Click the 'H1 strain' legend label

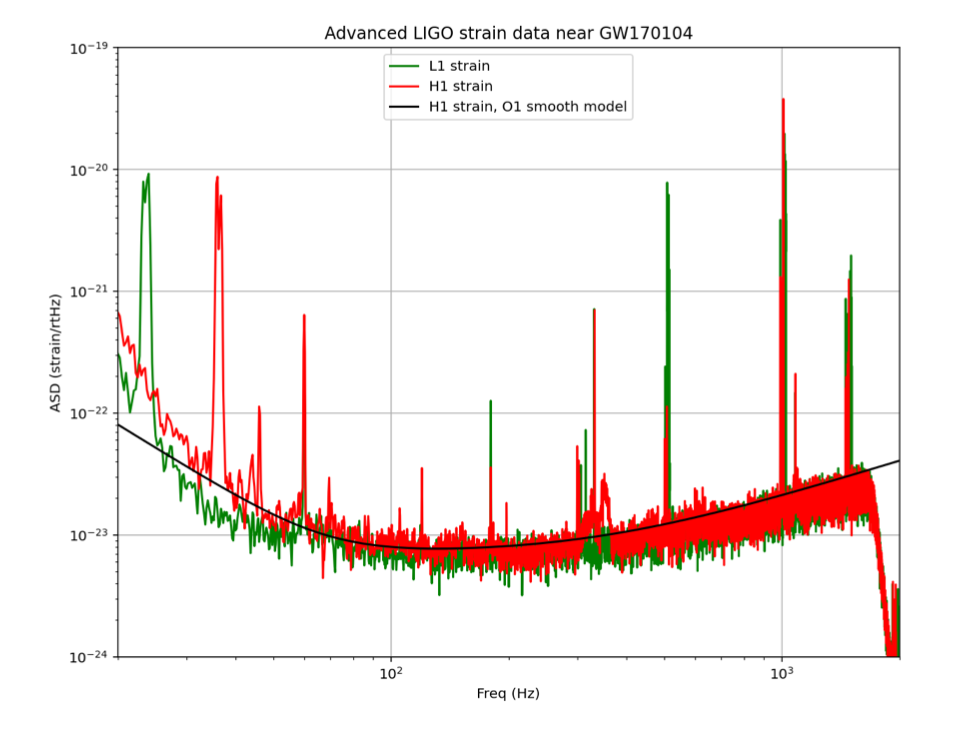tap(460, 86)
